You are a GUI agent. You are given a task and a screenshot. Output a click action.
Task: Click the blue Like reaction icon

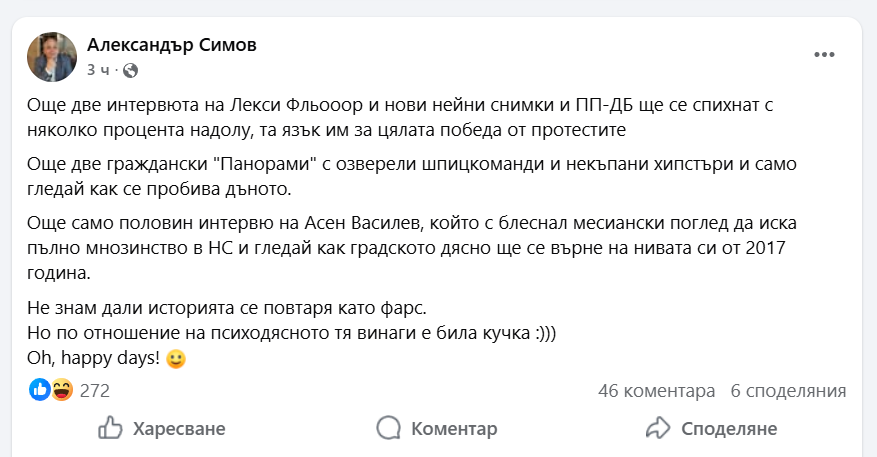coord(40,390)
